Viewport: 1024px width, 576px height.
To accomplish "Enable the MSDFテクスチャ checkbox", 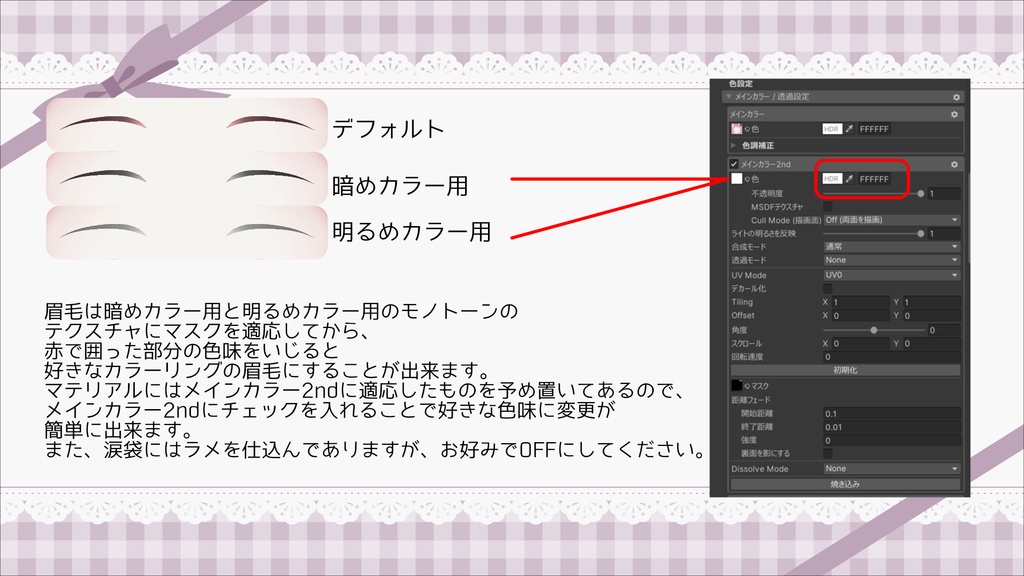I will 827,206.
